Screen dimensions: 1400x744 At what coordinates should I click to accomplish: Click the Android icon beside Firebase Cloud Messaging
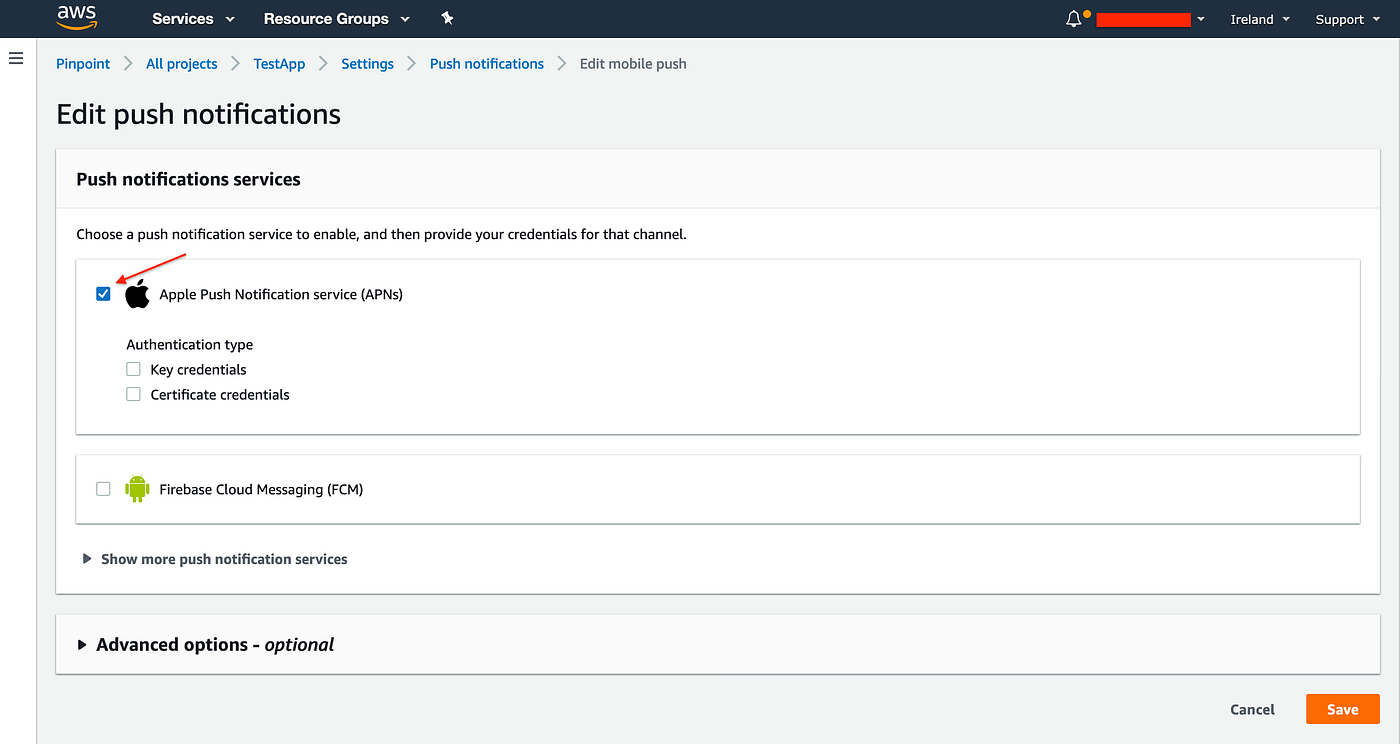coord(137,489)
